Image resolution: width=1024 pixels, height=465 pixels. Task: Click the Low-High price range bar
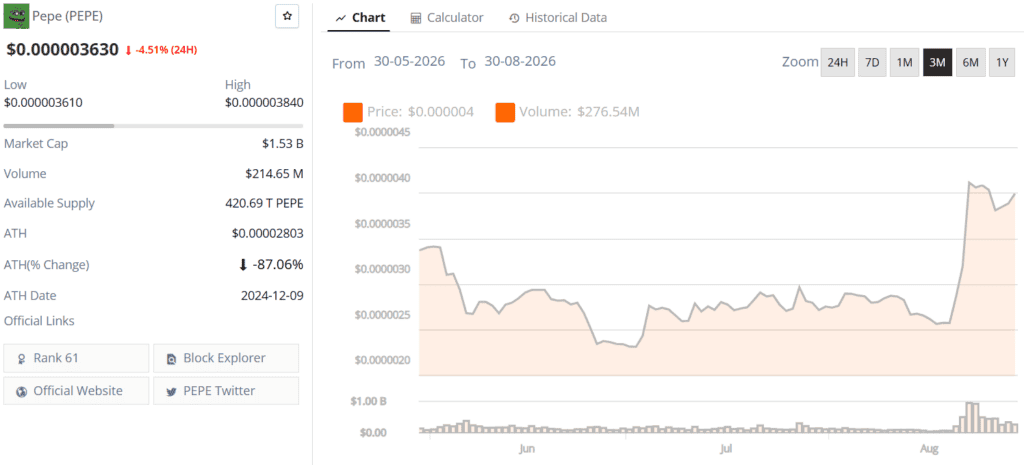153,125
